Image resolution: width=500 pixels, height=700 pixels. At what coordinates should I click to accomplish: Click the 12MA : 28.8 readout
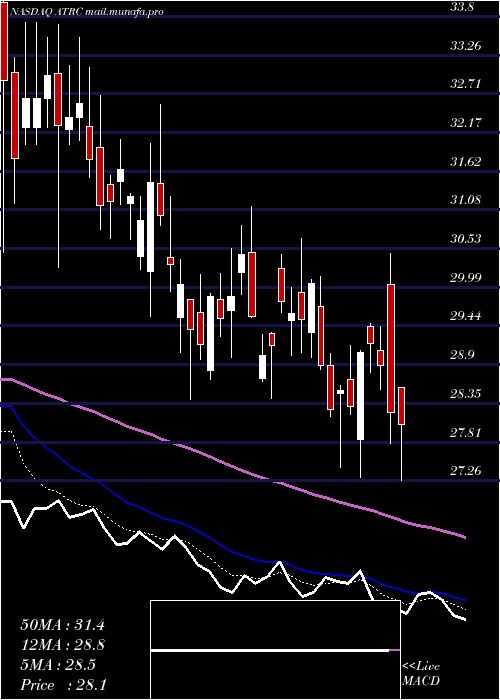click(x=62, y=645)
